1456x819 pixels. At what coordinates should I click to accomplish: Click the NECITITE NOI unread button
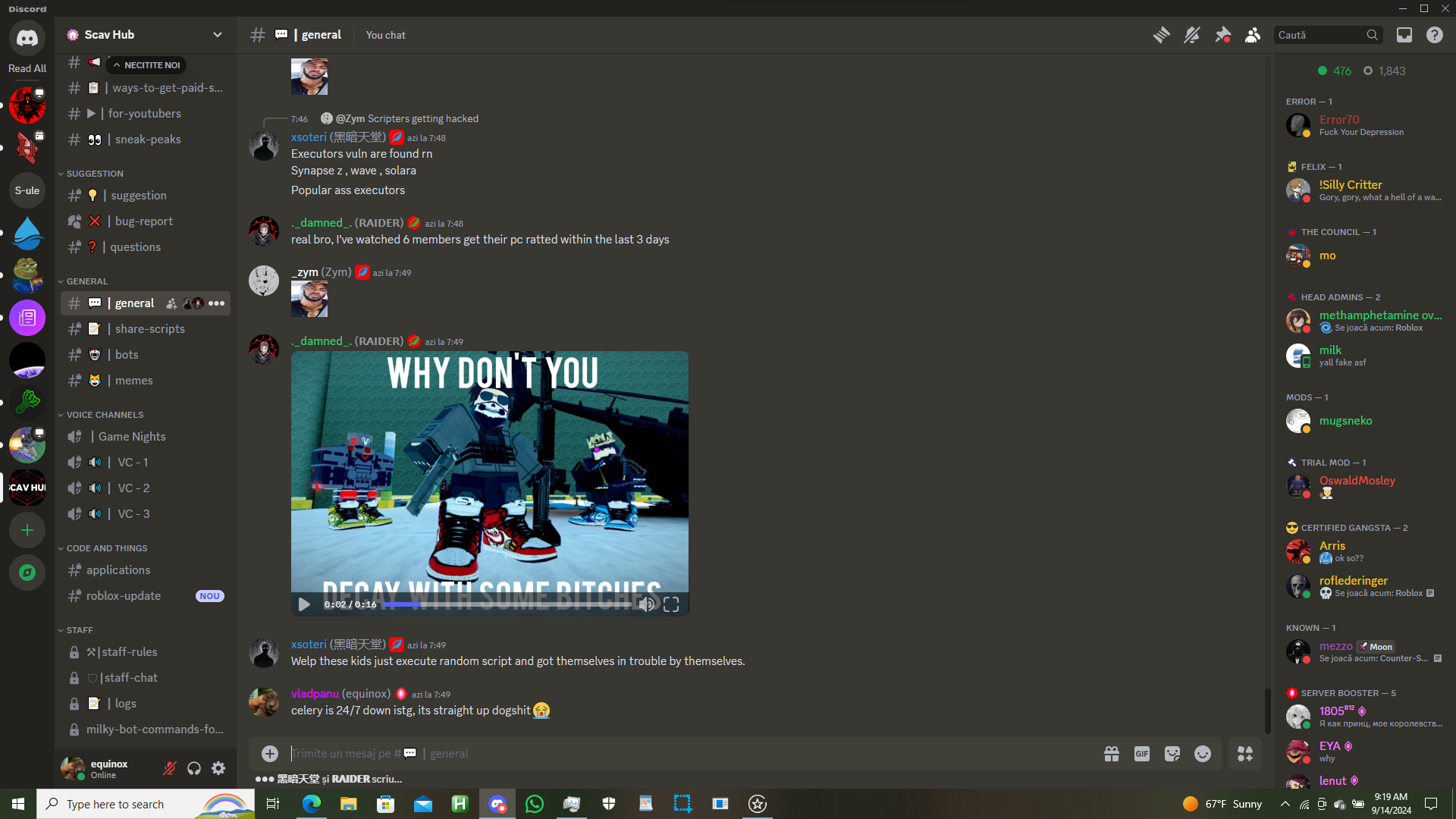click(146, 65)
